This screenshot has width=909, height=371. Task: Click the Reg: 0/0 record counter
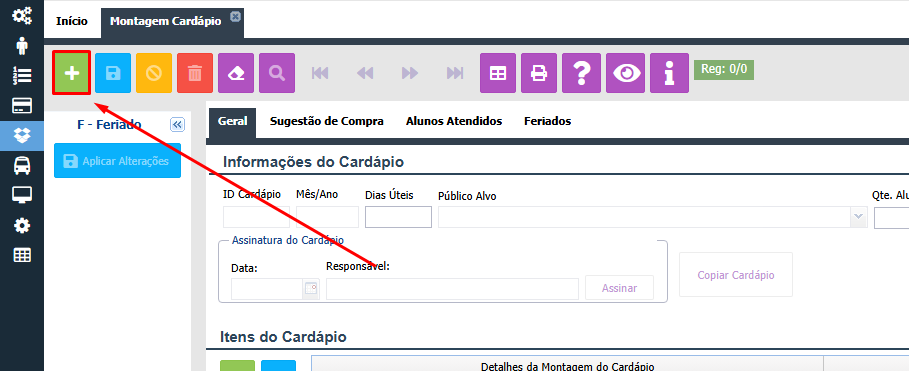tap(724, 70)
